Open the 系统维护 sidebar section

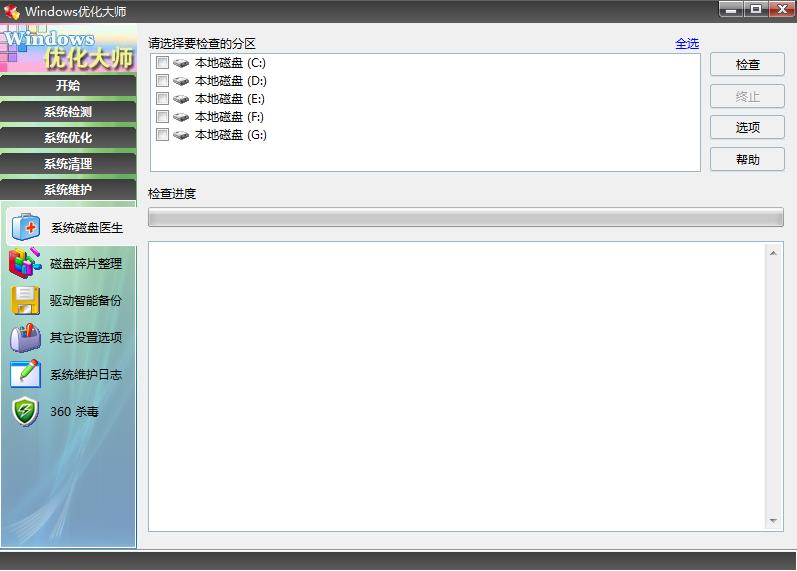click(x=68, y=190)
